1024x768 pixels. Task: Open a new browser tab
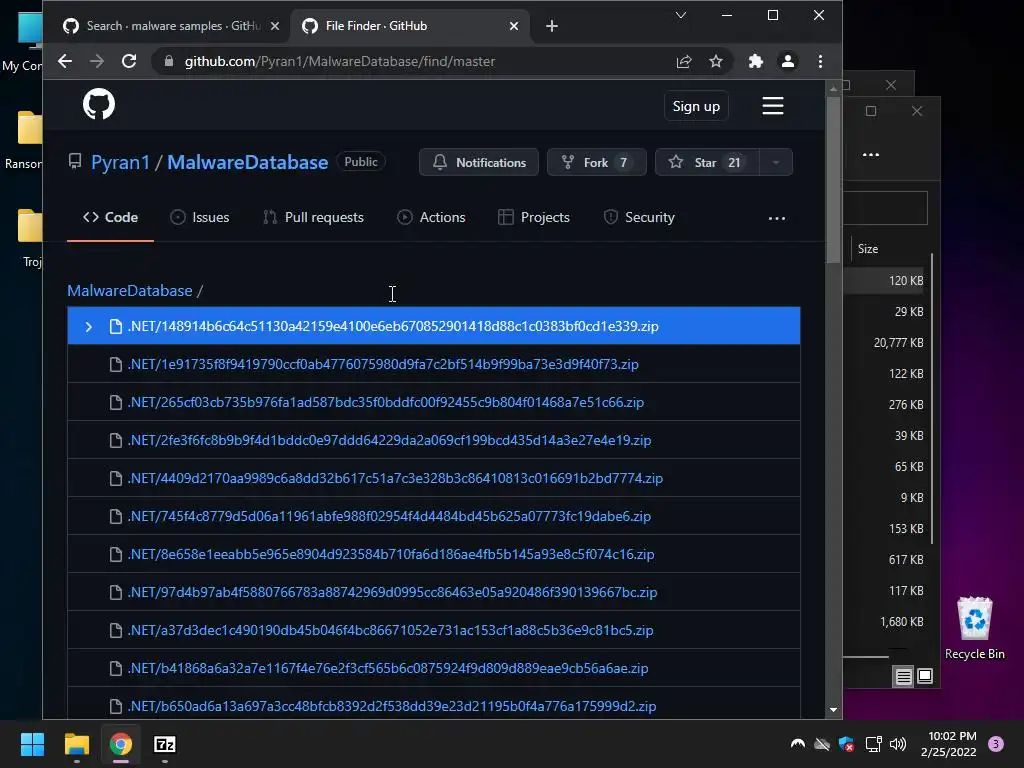[x=552, y=26]
